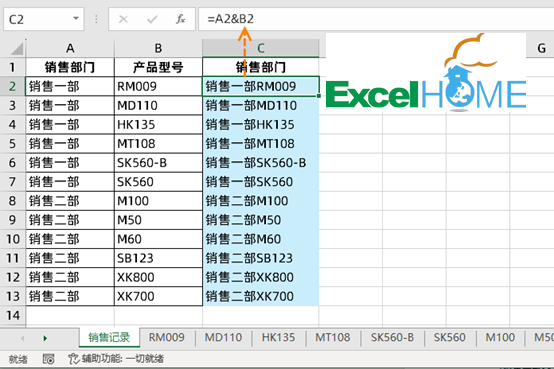Image resolution: width=554 pixels, height=369 pixels.
Task: Click cell B6 containing SK560-B
Action: pos(158,163)
